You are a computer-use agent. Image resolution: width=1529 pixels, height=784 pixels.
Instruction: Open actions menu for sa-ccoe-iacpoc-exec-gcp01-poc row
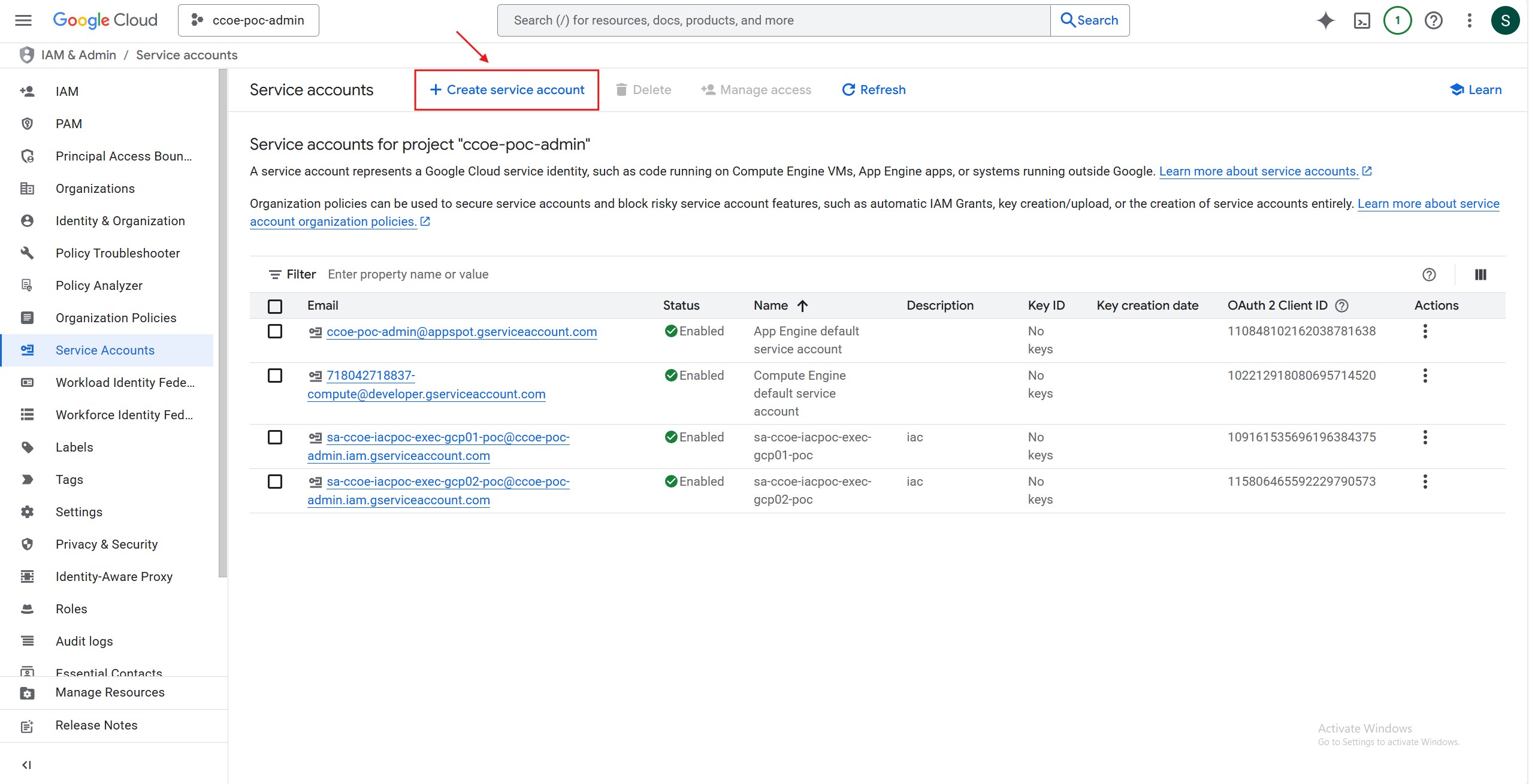tap(1425, 437)
